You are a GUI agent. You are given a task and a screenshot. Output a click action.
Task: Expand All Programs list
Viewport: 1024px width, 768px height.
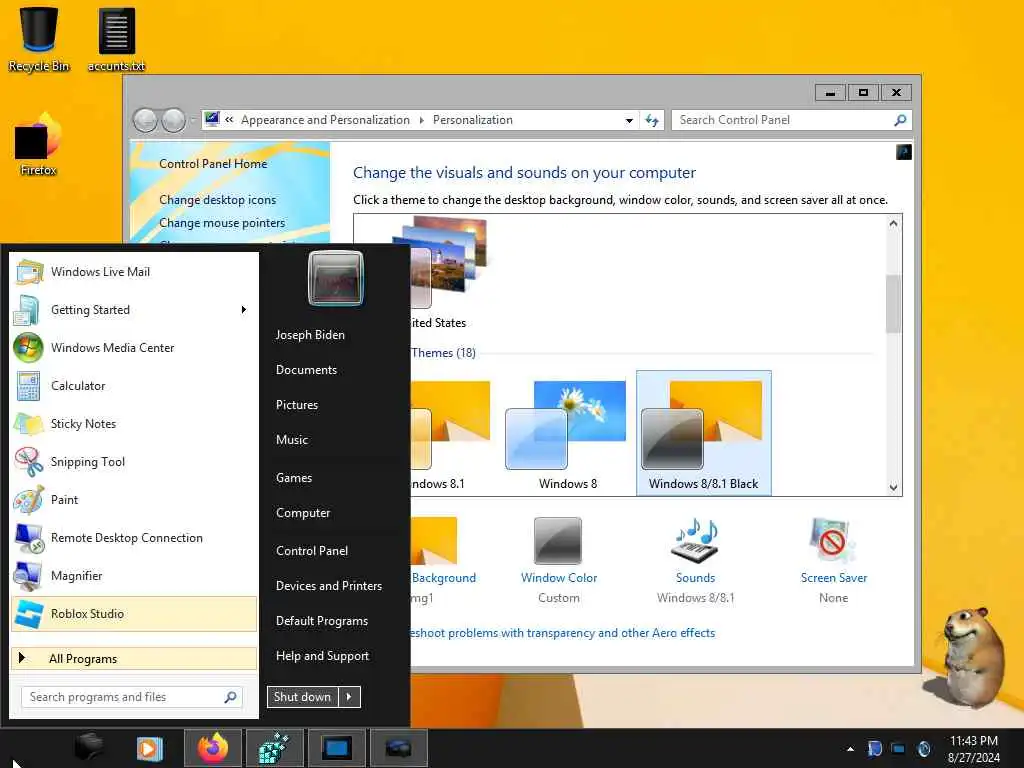coord(134,658)
